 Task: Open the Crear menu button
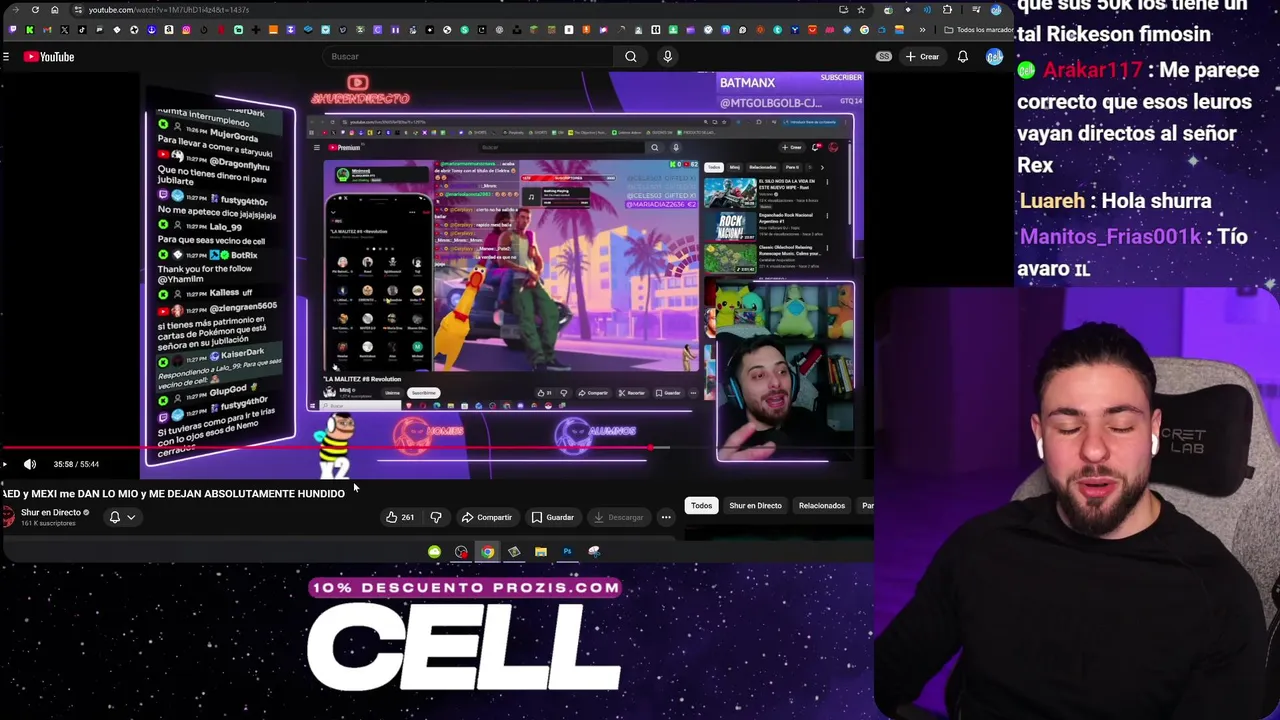point(922,57)
